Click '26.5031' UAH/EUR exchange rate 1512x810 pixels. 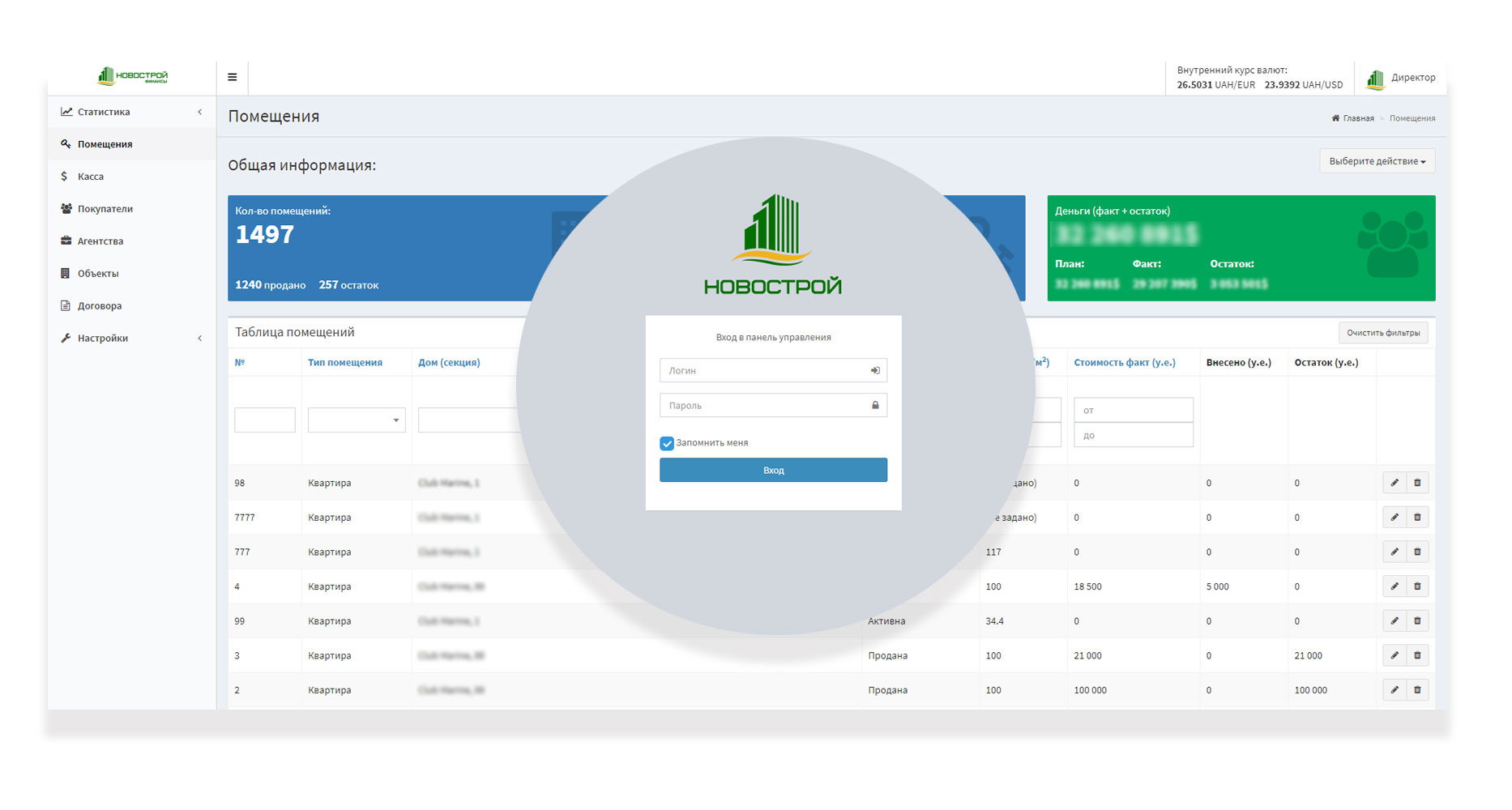(x=1194, y=85)
